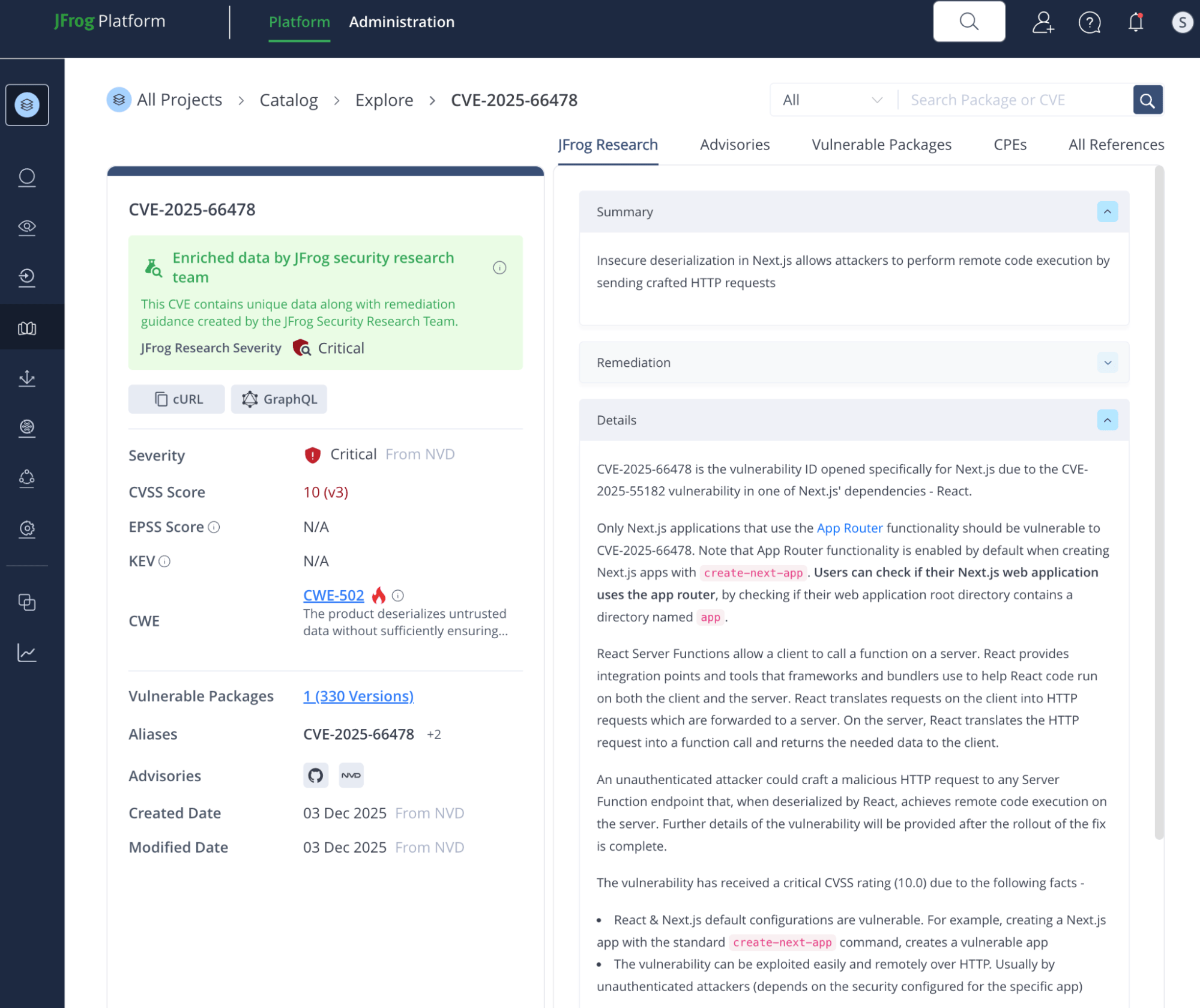Click the Distribution arrows icon in sidebar
1200x1008 pixels.
coord(27,378)
